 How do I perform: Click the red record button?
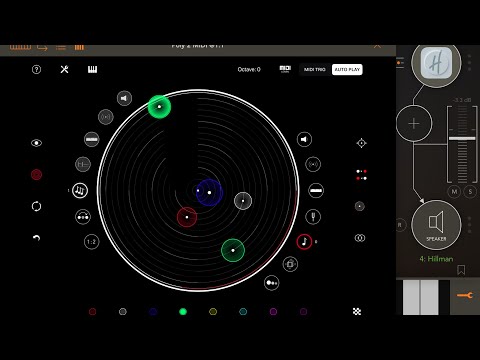(36, 174)
